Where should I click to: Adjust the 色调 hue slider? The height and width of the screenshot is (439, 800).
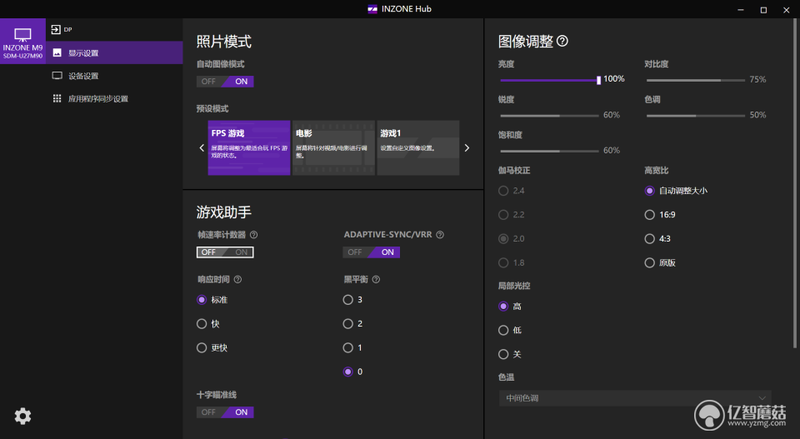(695, 116)
